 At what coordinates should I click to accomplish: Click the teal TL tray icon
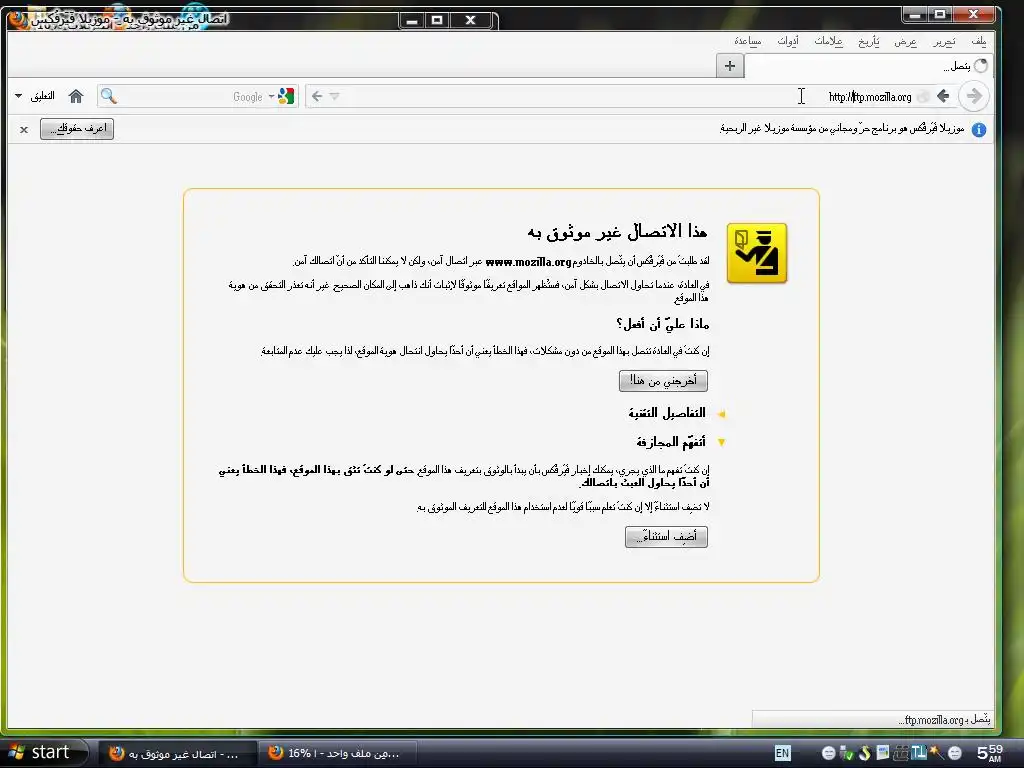point(918,753)
